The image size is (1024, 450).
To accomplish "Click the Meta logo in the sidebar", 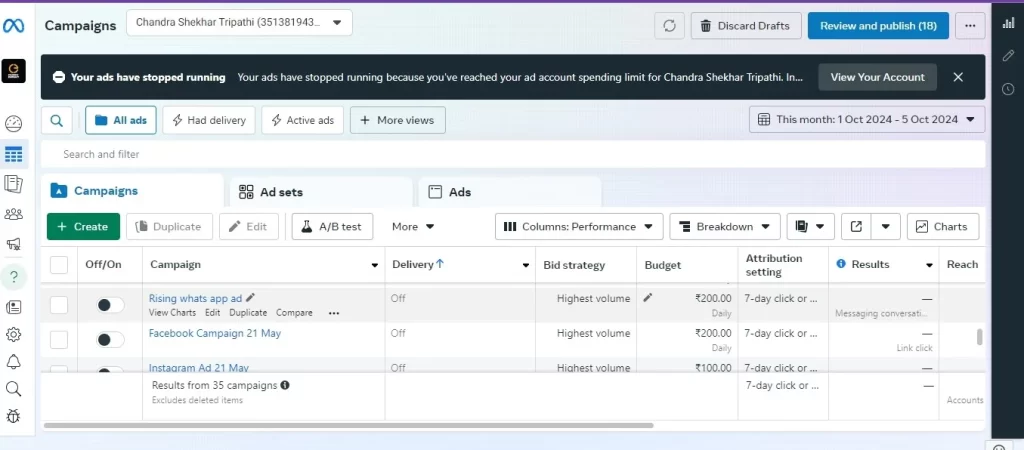I will coord(14,25).
